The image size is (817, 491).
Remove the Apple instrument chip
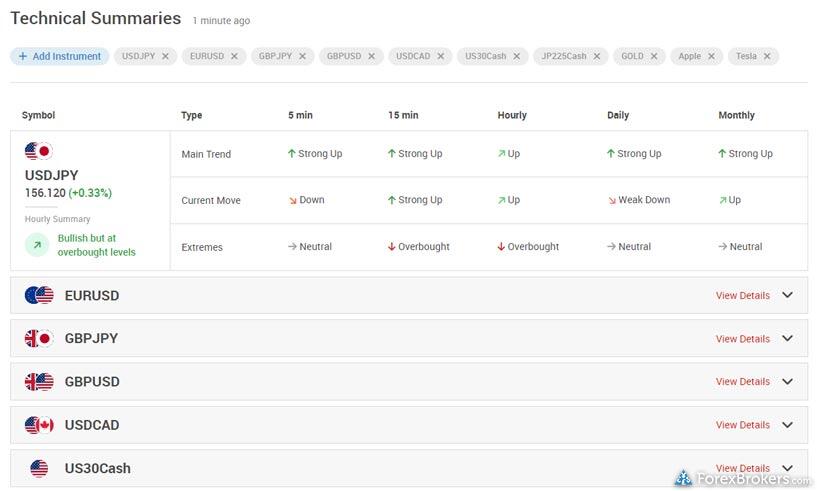(711, 57)
